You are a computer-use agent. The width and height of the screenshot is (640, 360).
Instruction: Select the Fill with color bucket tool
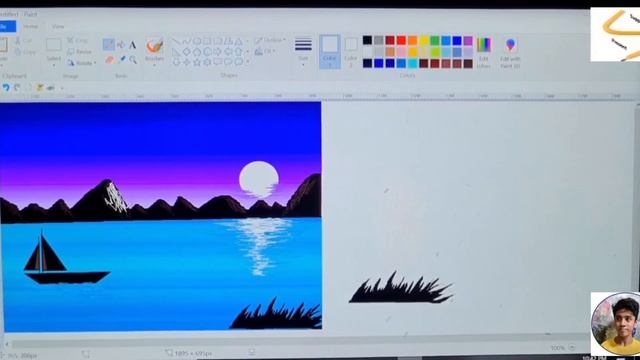pyautogui.click(x=121, y=44)
